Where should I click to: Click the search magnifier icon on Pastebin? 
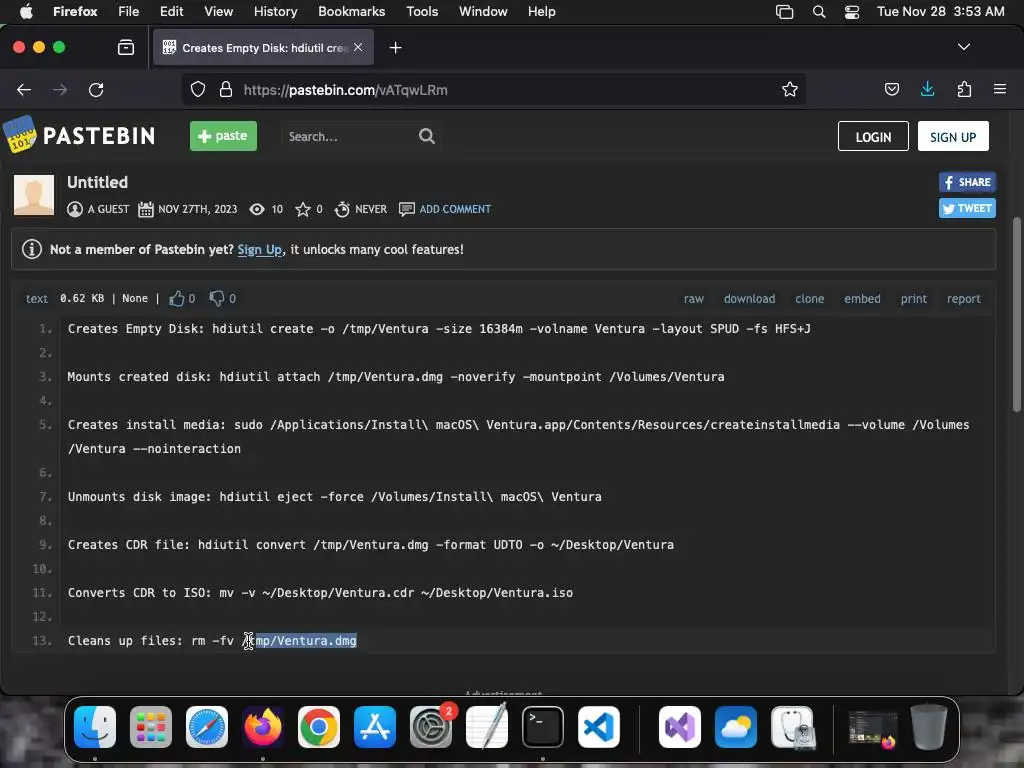tap(426, 136)
